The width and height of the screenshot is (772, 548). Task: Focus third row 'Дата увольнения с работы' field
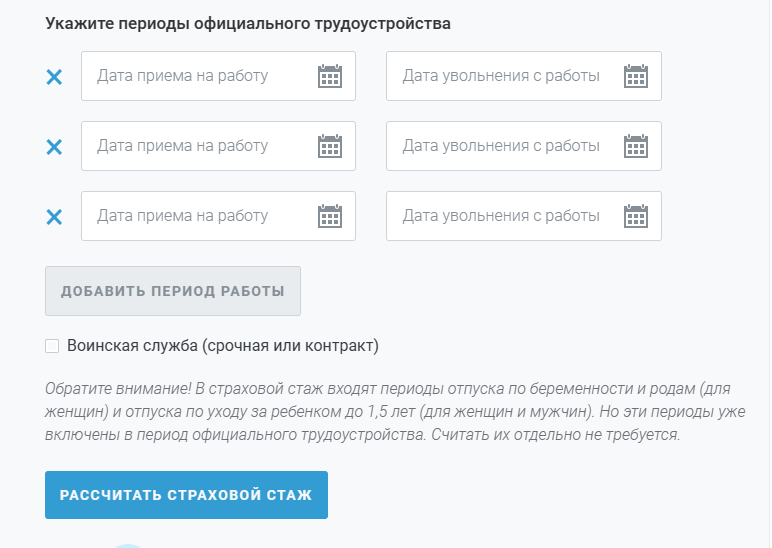[524, 216]
